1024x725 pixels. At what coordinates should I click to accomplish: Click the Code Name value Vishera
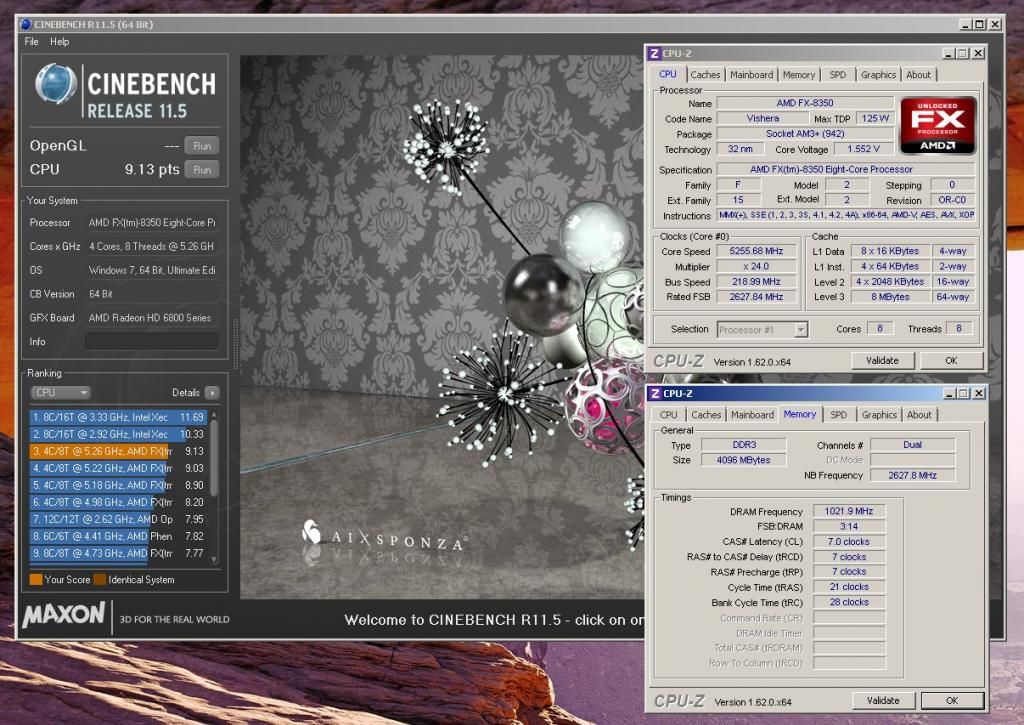[762, 118]
